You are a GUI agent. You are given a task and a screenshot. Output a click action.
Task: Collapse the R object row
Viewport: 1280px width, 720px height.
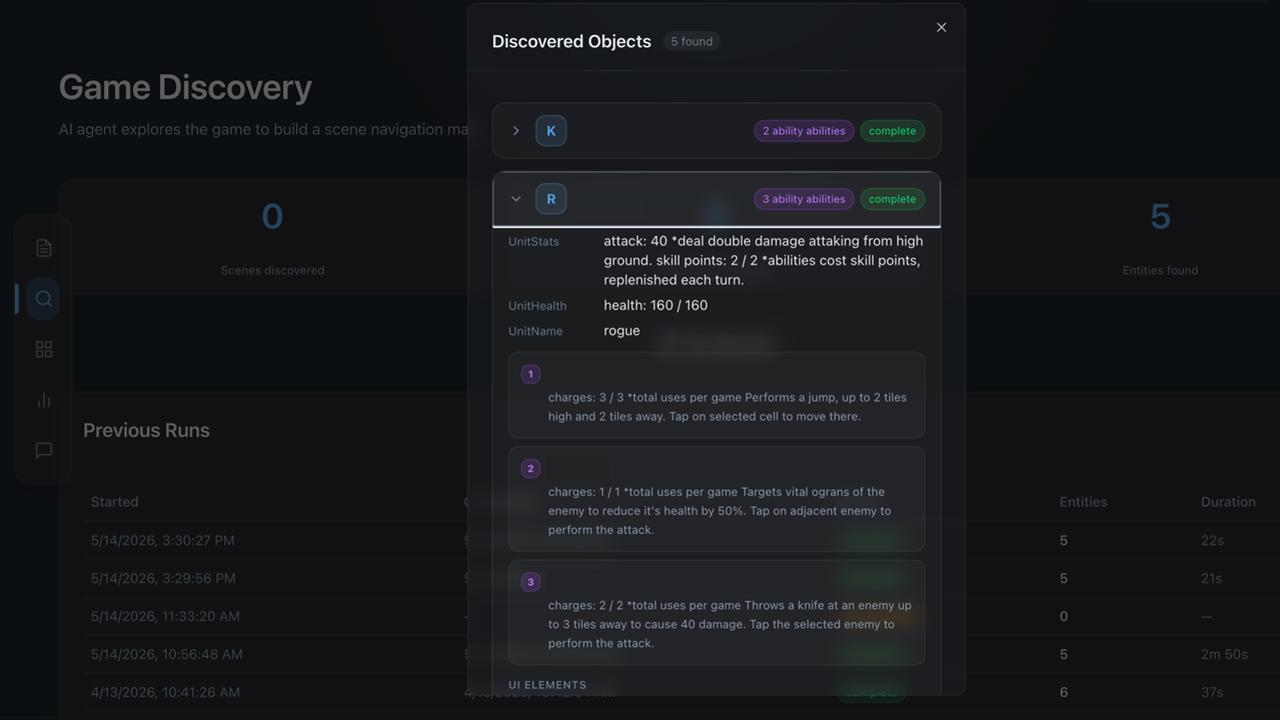tap(516, 199)
